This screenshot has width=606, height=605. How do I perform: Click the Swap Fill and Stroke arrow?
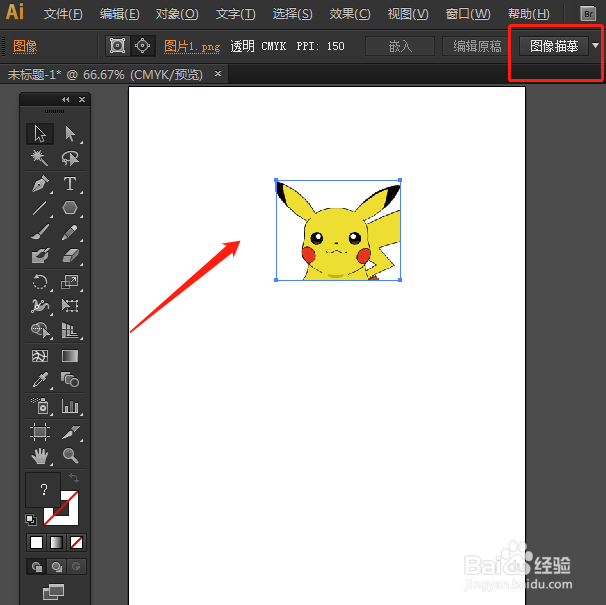point(74,478)
